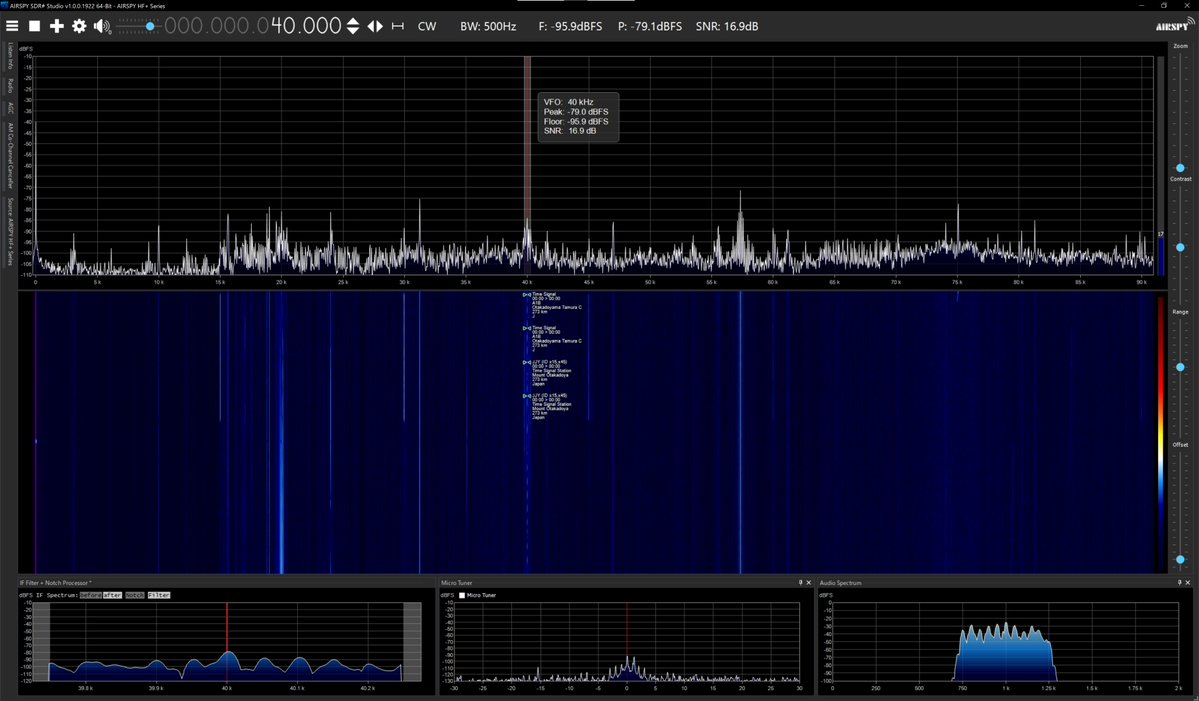Screen dimensions: 1199x701
Task: Open the CW demodulation mode selector
Action: [x=427, y=26]
